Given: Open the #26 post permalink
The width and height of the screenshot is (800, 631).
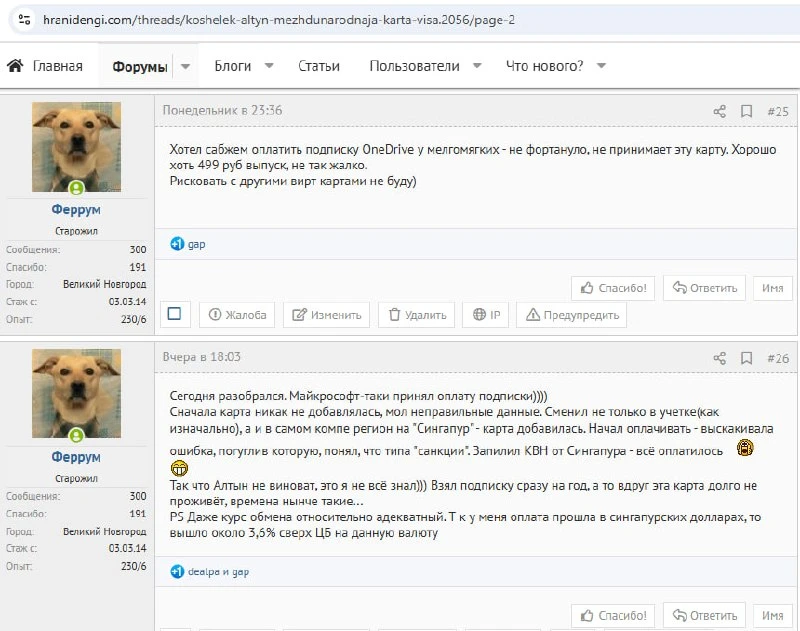Looking at the screenshot, I should [x=778, y=358].
